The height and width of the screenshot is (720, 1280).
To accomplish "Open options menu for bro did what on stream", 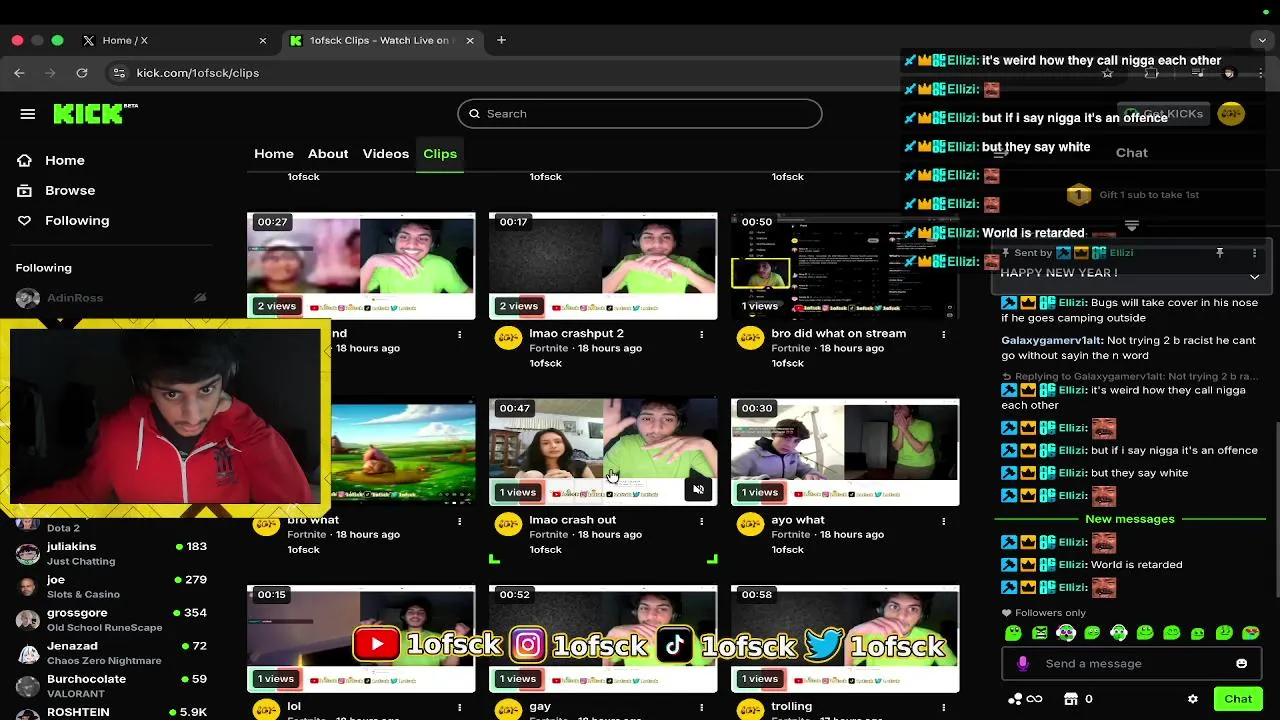I will 943,334.
